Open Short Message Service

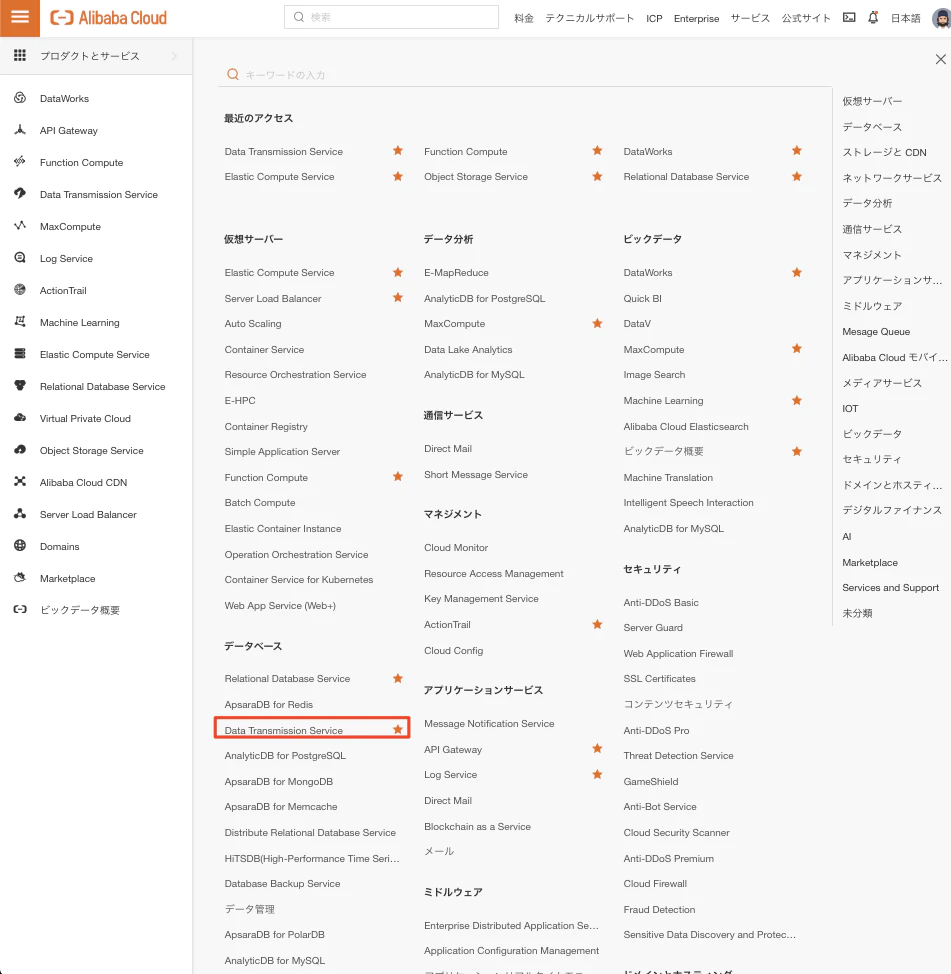[476, 475]
